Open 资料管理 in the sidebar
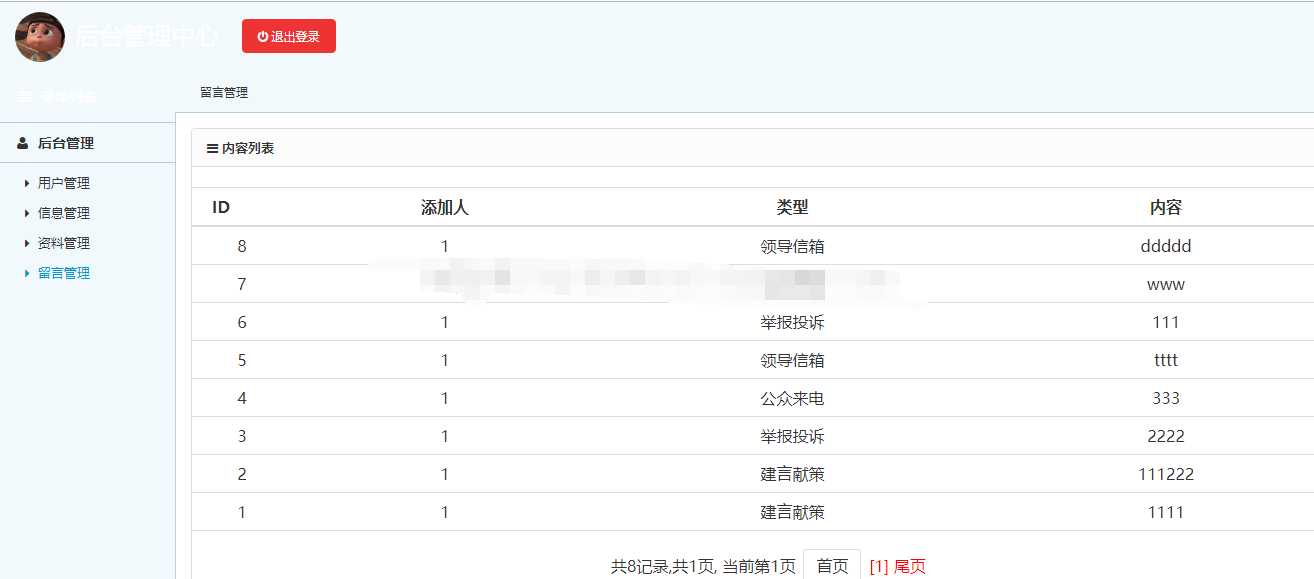The image size is (1314, 579). tap(64, 243)
